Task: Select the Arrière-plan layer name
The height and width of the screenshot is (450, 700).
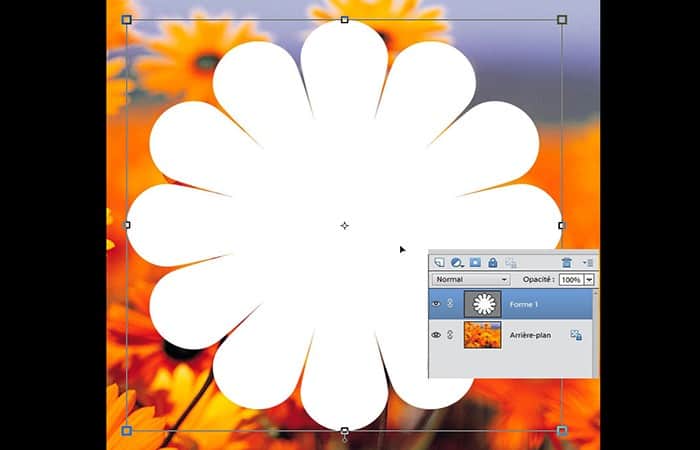Action: tap(530, 335)
